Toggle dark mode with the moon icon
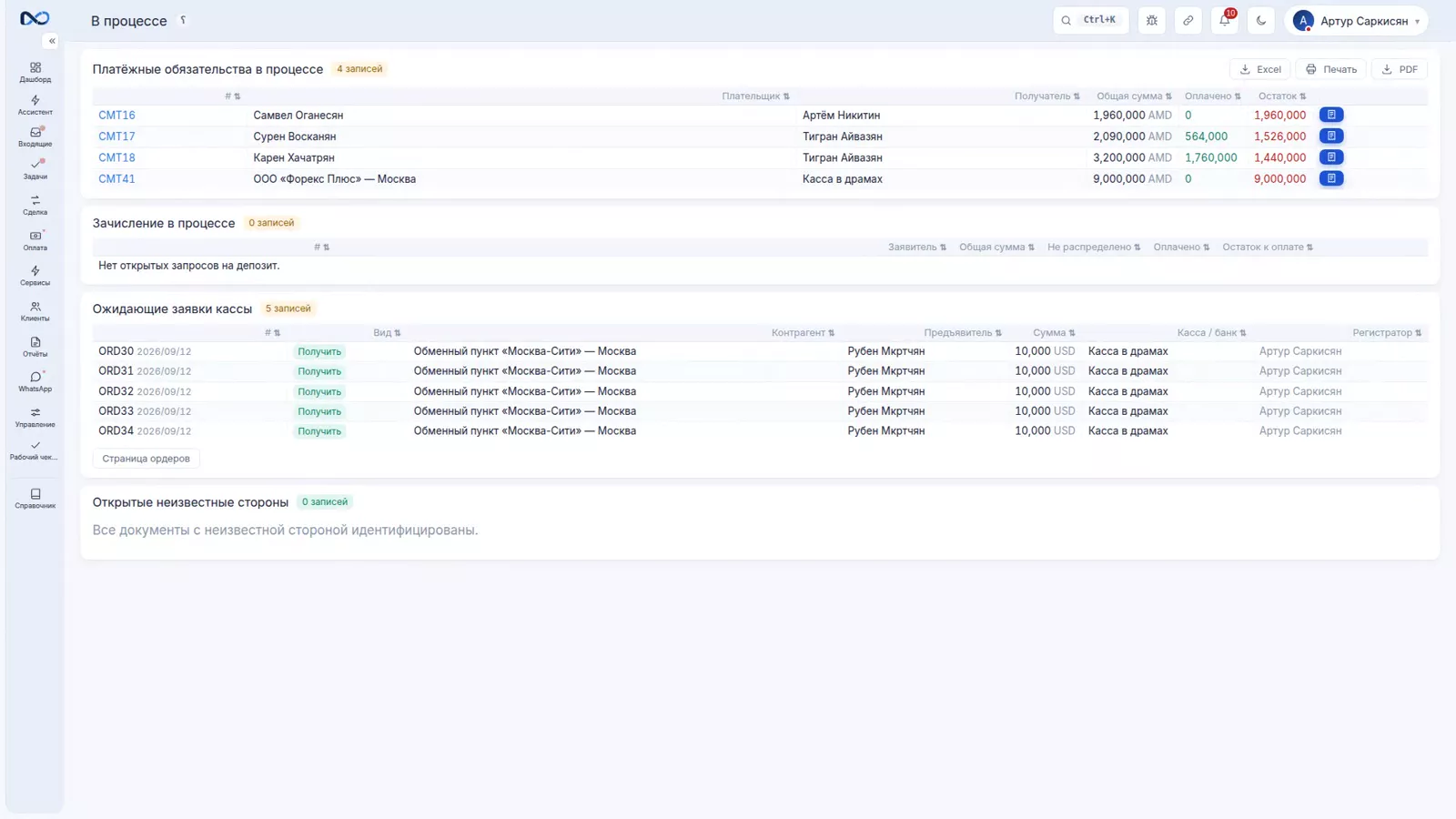1456x819 pixels. pos(1261,20)
